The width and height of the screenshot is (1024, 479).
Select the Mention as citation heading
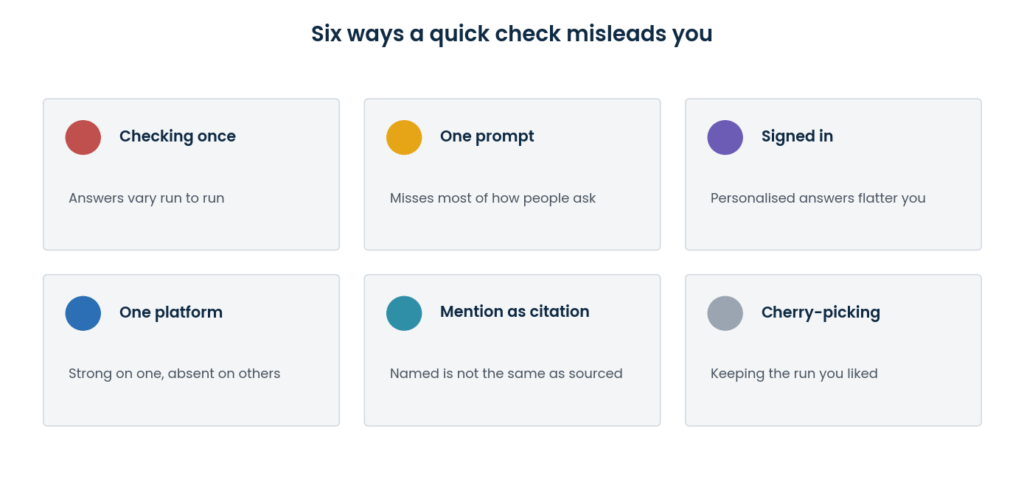point(515,312)
